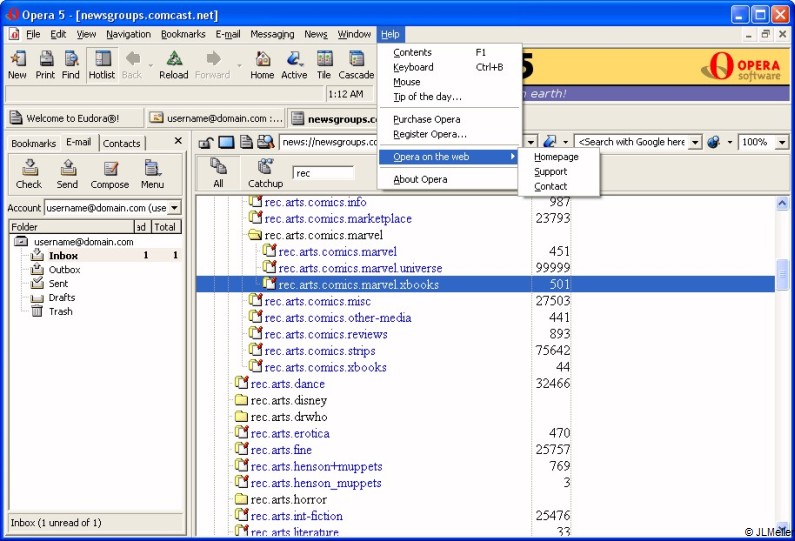
Task: Open rec.arts.comics.strips newsgroup
Action: coord(319,351)
